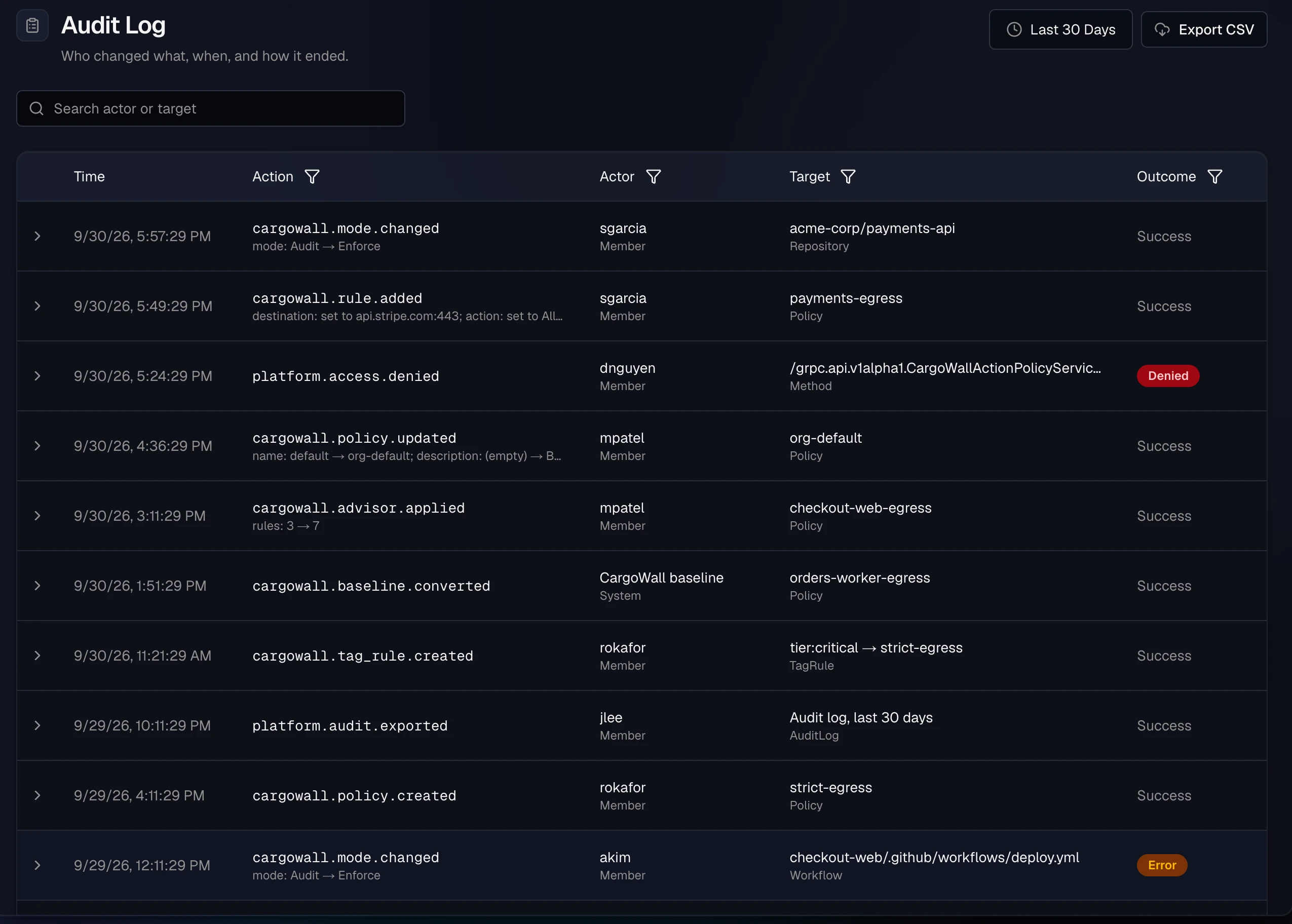Click the timestamp 9/30/26, 1:51:29 PM
The width and height of the screenshot is (1292, 924).
[140, 587]
